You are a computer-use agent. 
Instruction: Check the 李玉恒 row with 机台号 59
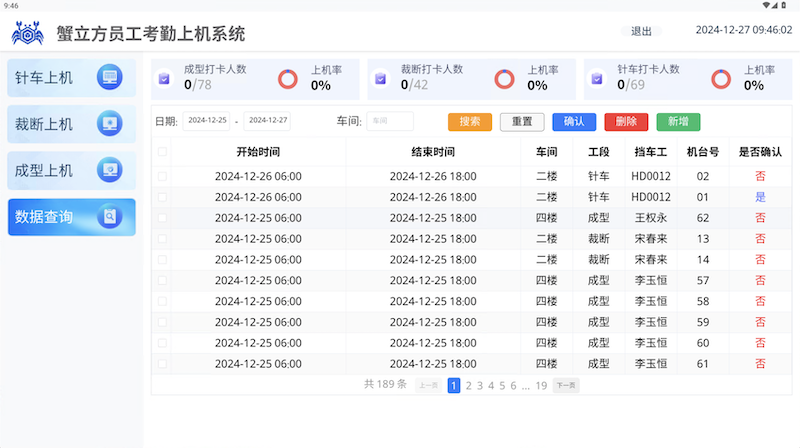[x=162, y=322]
